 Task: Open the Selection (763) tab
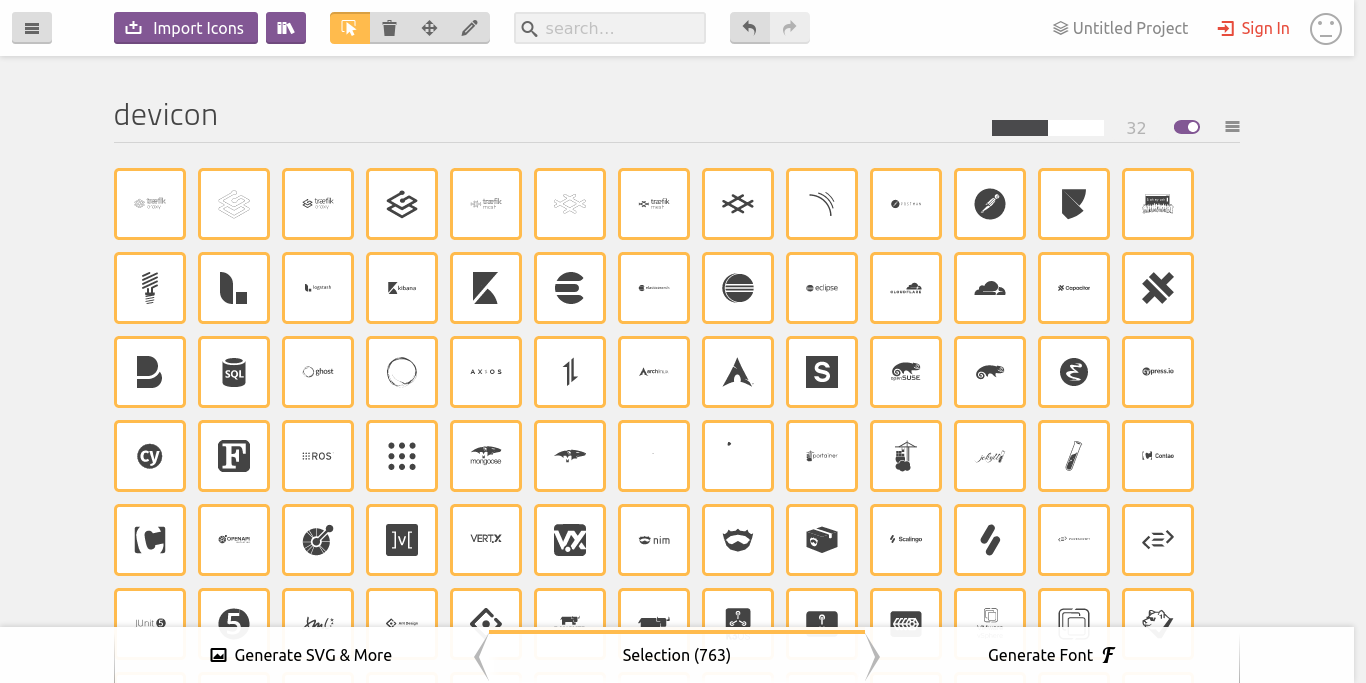(x=677, y=655)
